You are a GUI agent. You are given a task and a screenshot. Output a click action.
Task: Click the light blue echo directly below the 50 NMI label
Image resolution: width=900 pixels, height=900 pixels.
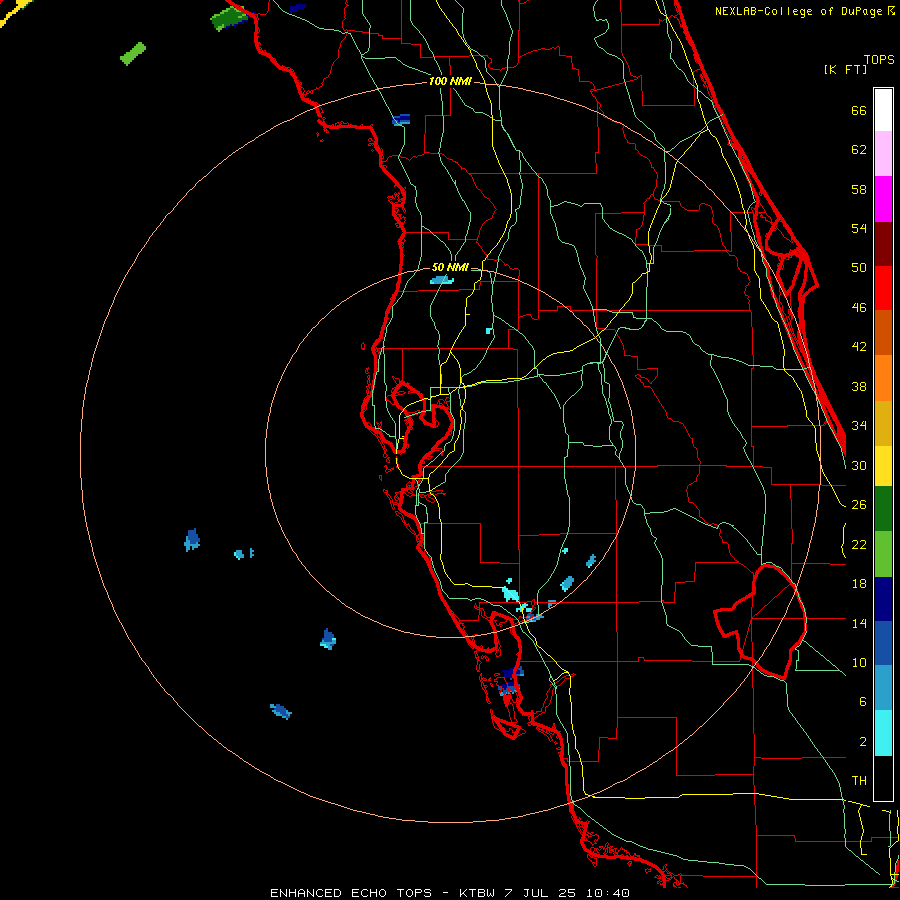point(441,280)
